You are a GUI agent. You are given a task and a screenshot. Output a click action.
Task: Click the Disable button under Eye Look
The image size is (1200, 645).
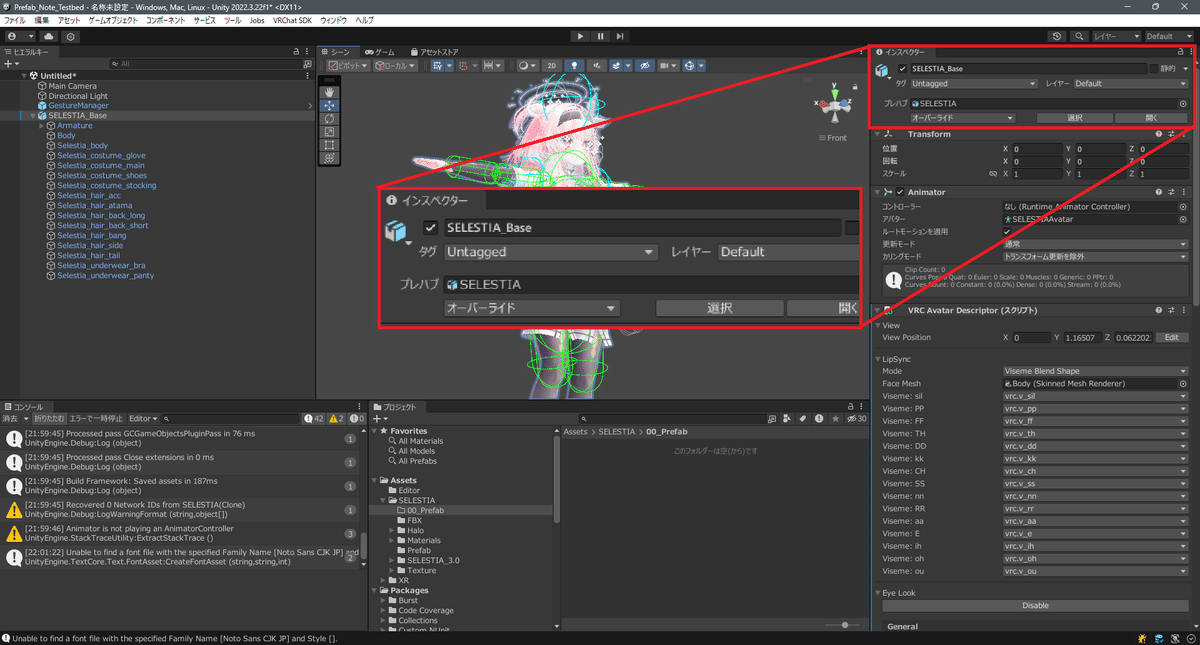click(x=1035, y=605)
